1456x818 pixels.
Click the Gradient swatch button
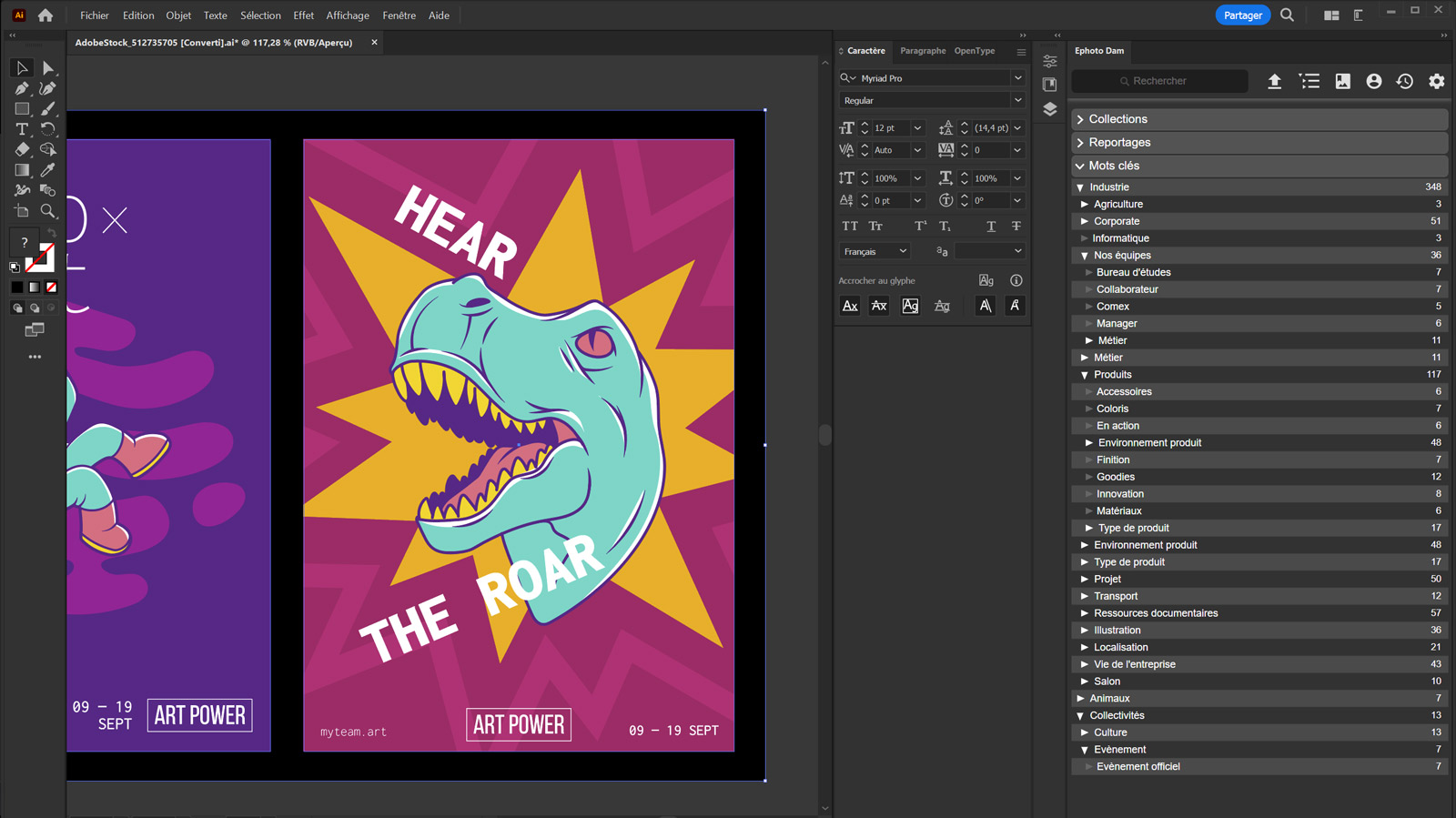[35, 288]
